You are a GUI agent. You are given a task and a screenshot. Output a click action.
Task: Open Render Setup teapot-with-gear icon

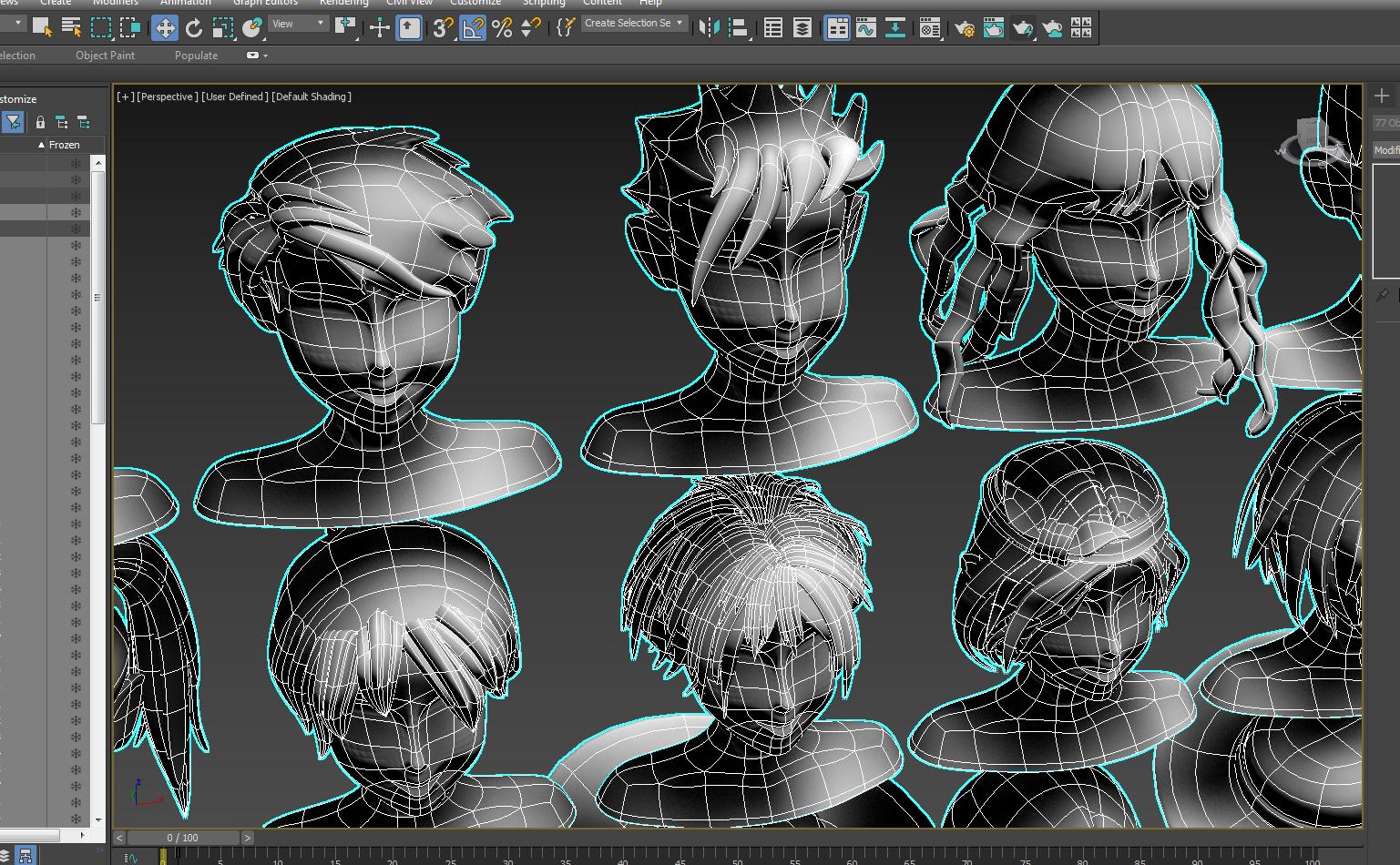[965, 28]
